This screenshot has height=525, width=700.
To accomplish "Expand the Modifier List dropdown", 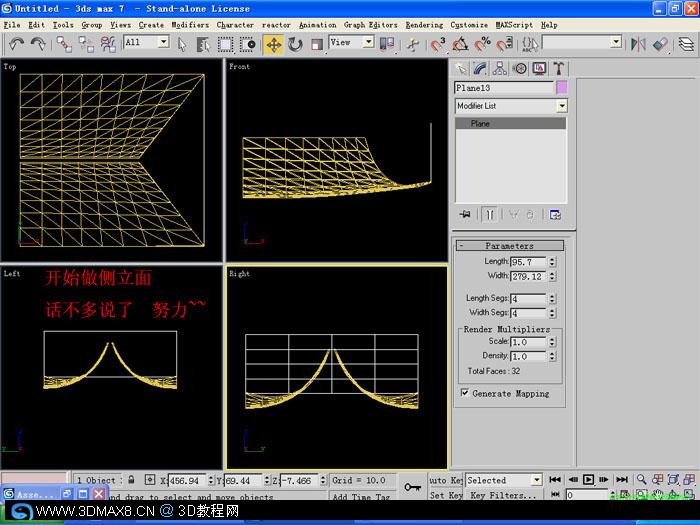I will (511, 106).
